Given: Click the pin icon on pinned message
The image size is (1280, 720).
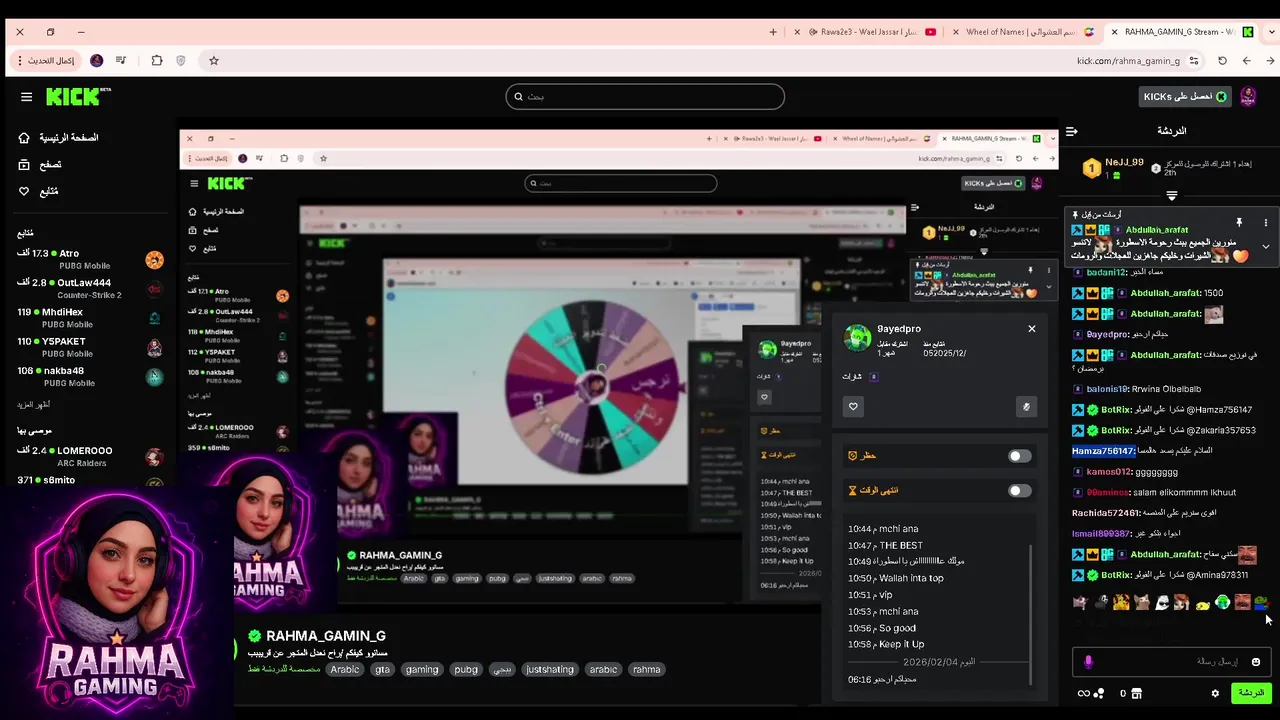Looking at the screenshot, I should click(x=1238, y=222).
